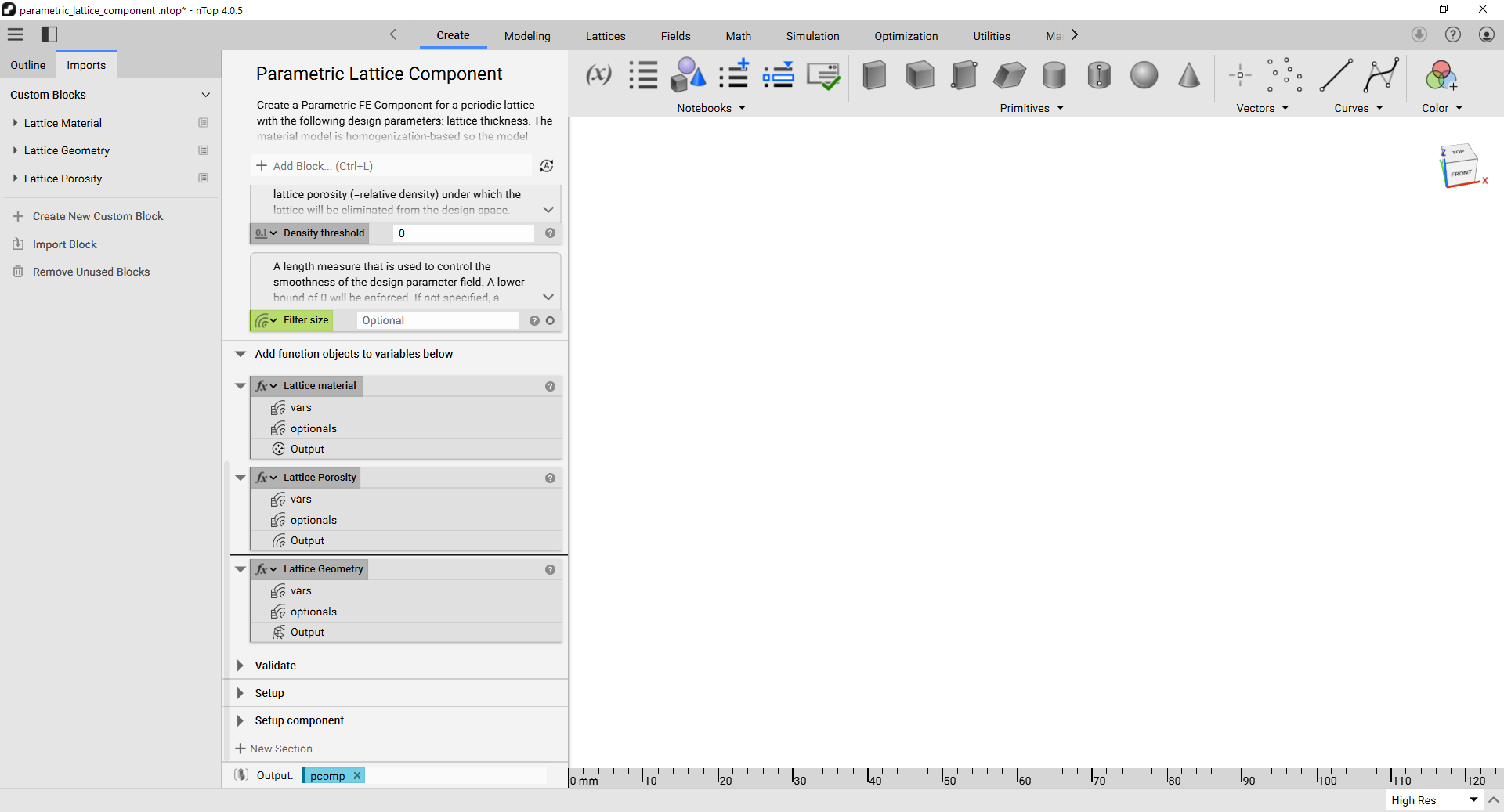
Task: Click the Point vector icon
Action: pyautogui.click(x=1240, y=75)
